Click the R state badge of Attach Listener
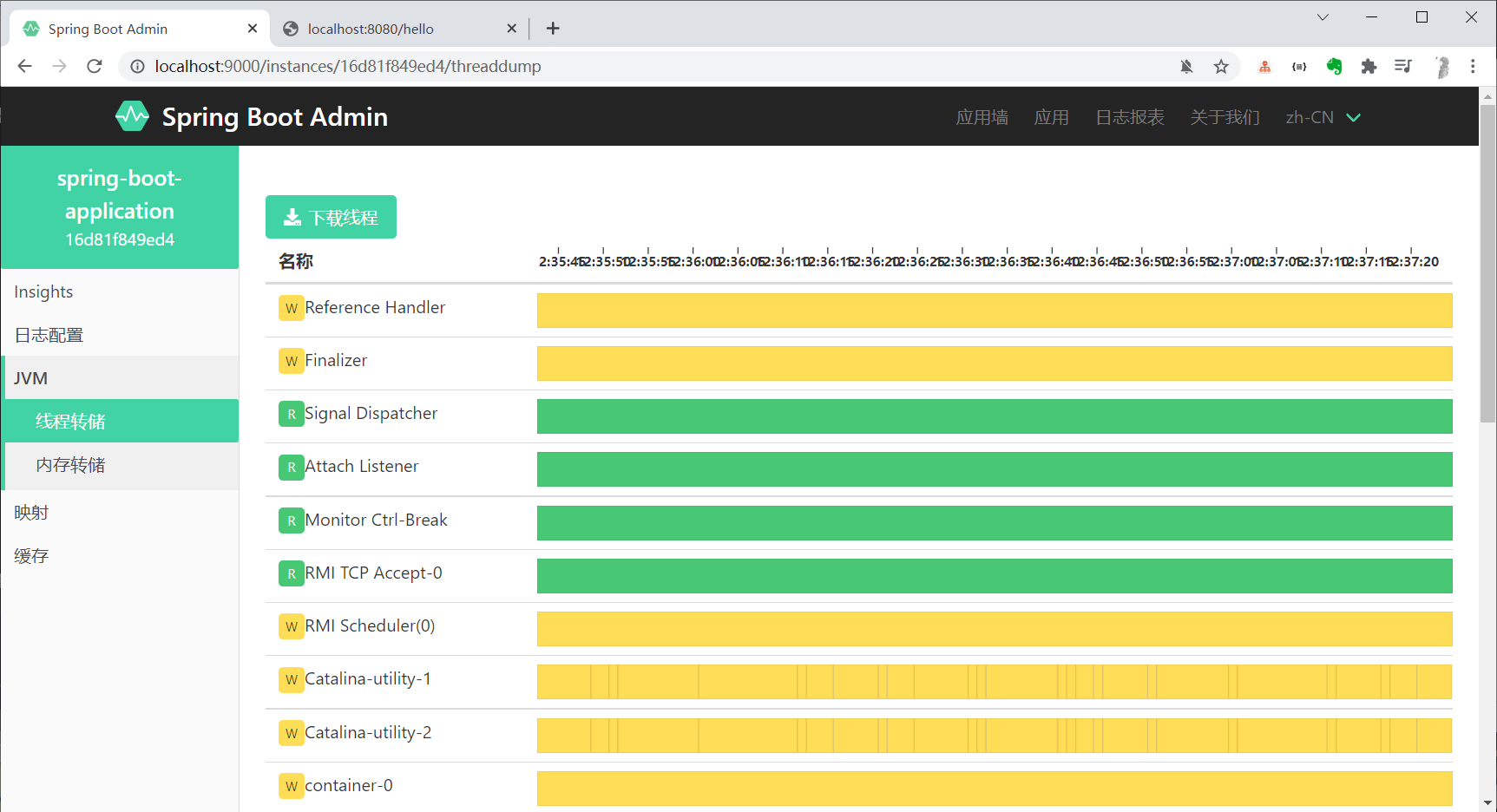 click(x=291, y=467)
